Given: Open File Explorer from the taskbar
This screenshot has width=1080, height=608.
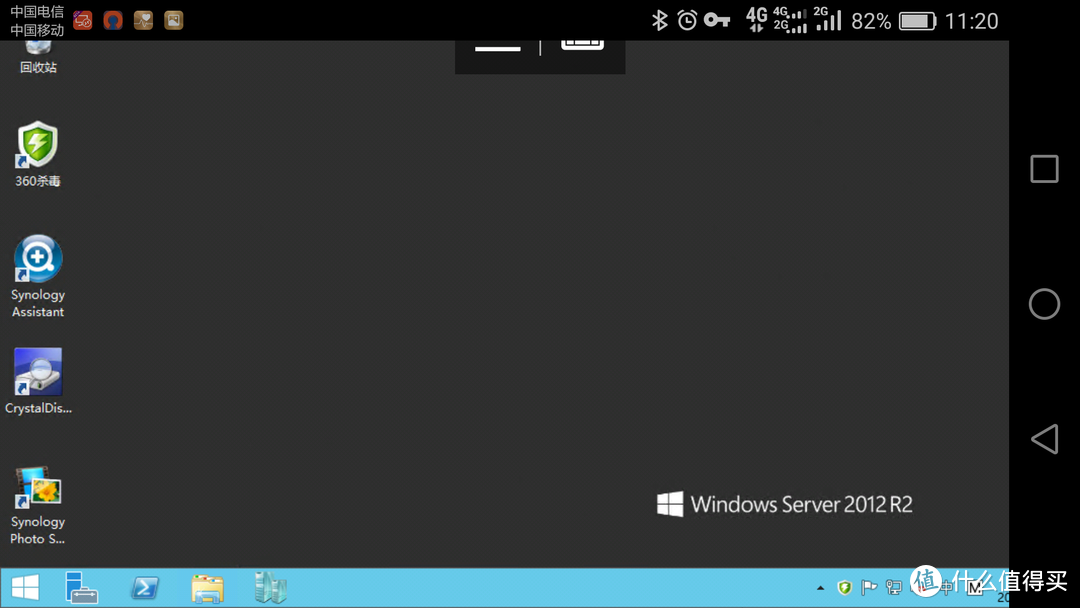Looking at the screenshot, I should click(x=207, y=588).
